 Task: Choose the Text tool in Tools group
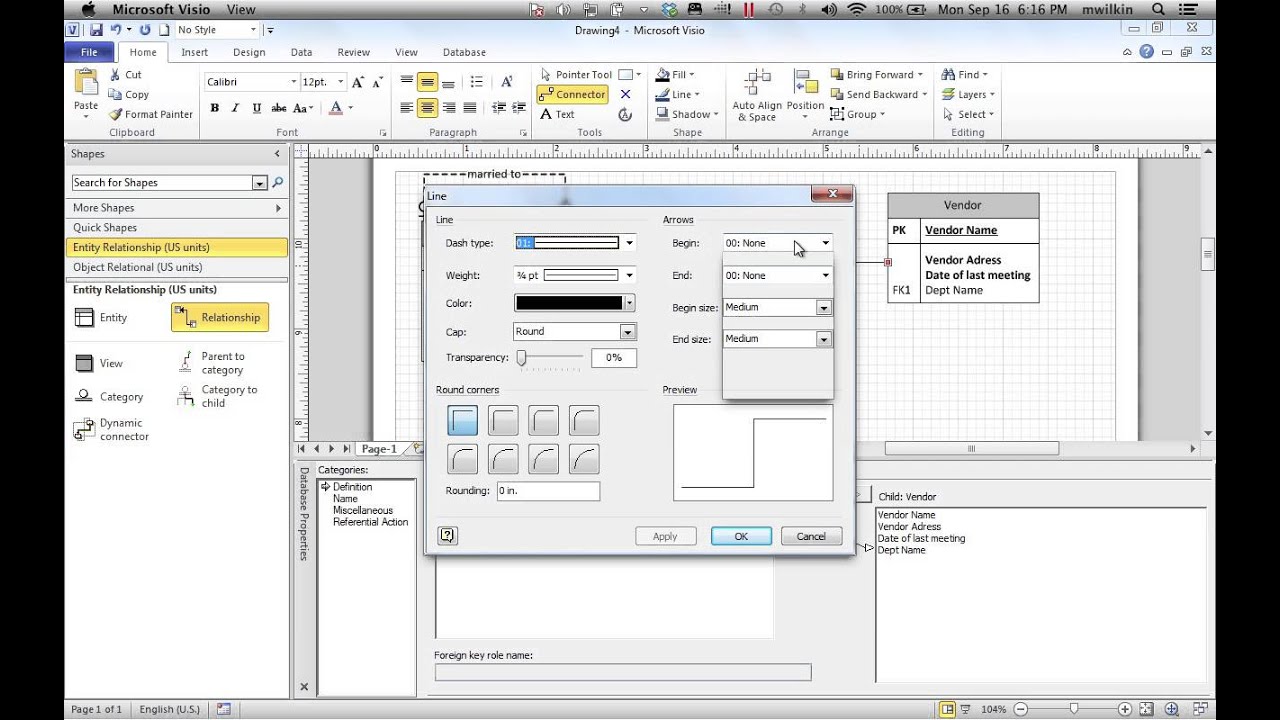557,114
